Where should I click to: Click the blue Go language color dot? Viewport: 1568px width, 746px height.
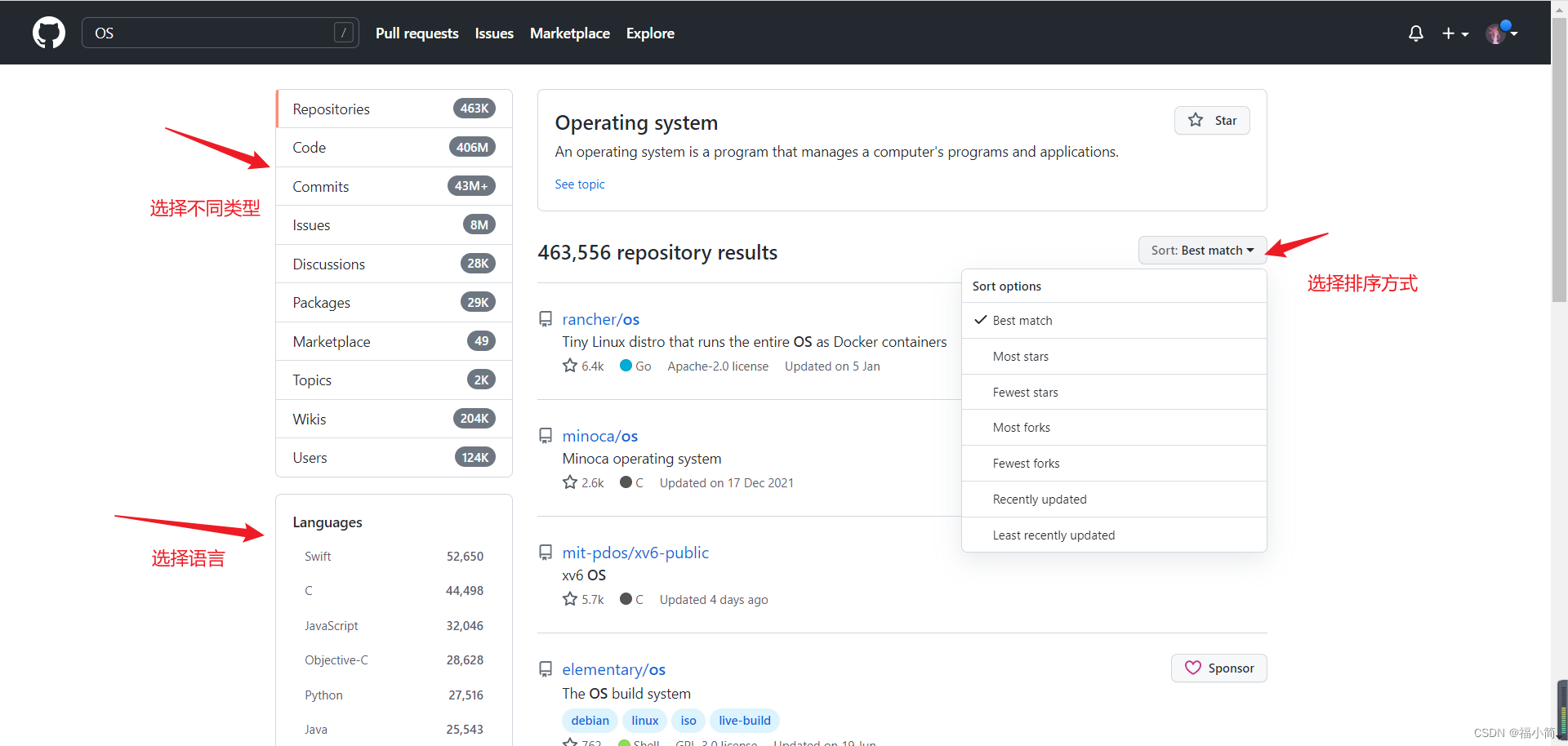[x=626, y=366]
